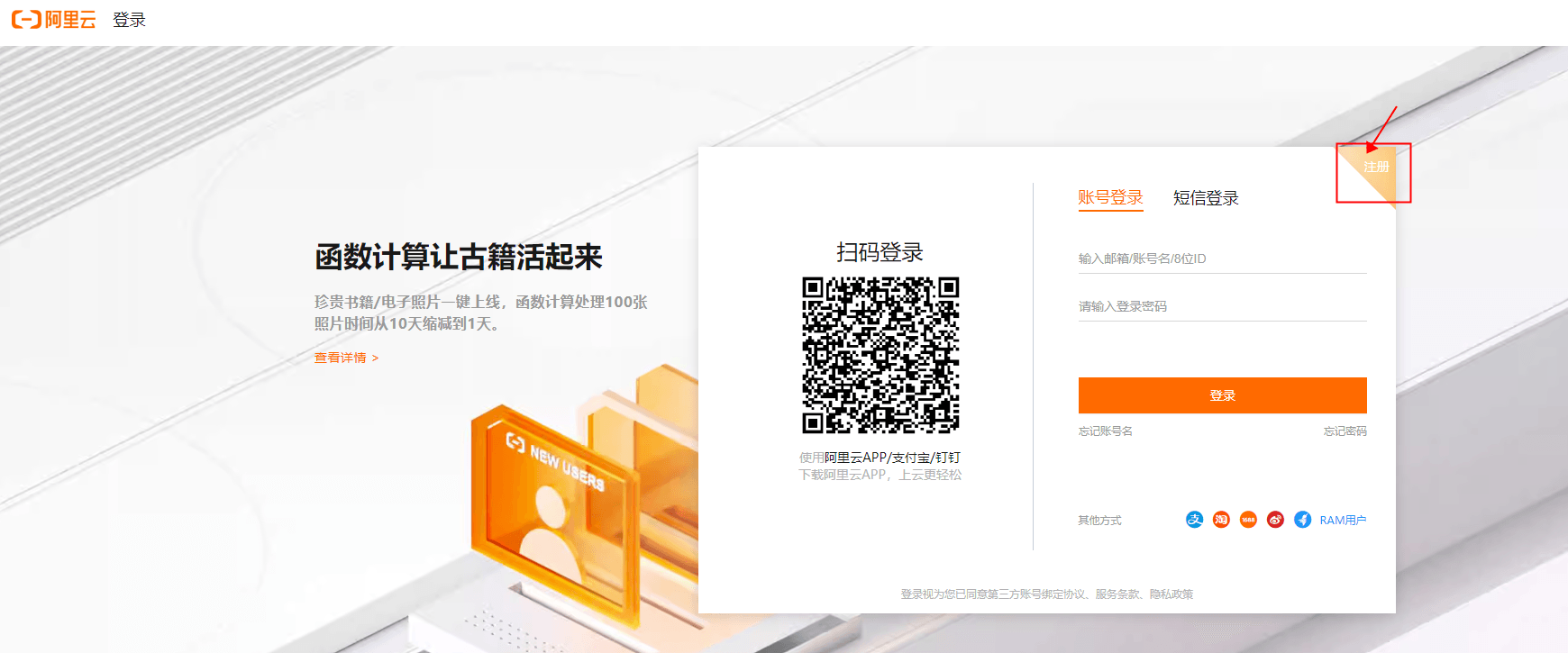1568x653 pixels.
Task: Open the 隐私政策 link
Action: [1171, 594]
